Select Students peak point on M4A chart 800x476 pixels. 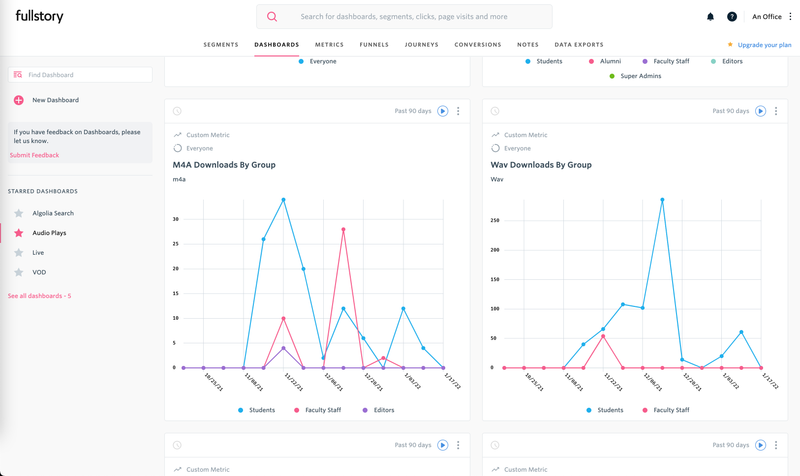[283, 199]
